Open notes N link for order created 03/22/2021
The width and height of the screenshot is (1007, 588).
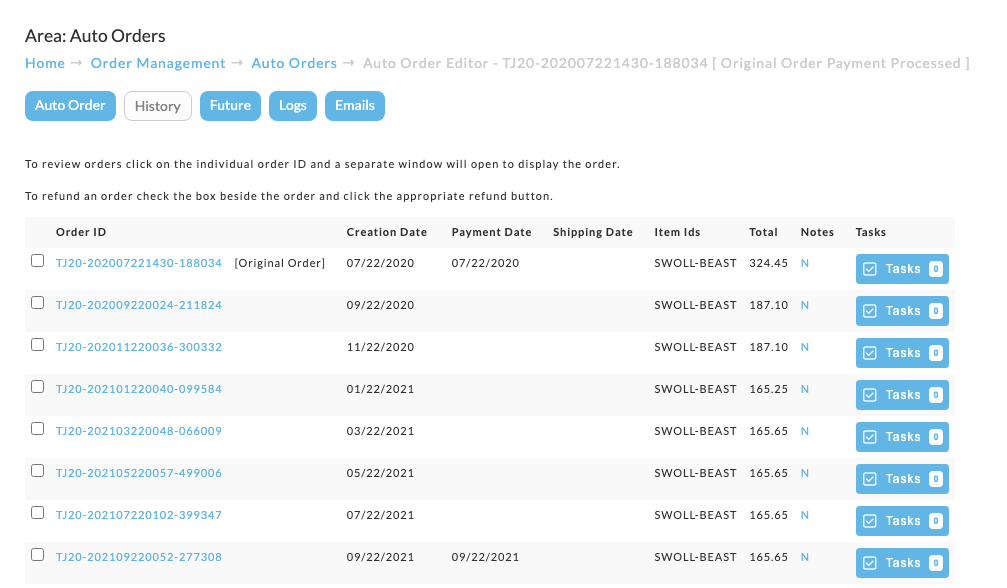click(x=805, y=431)
